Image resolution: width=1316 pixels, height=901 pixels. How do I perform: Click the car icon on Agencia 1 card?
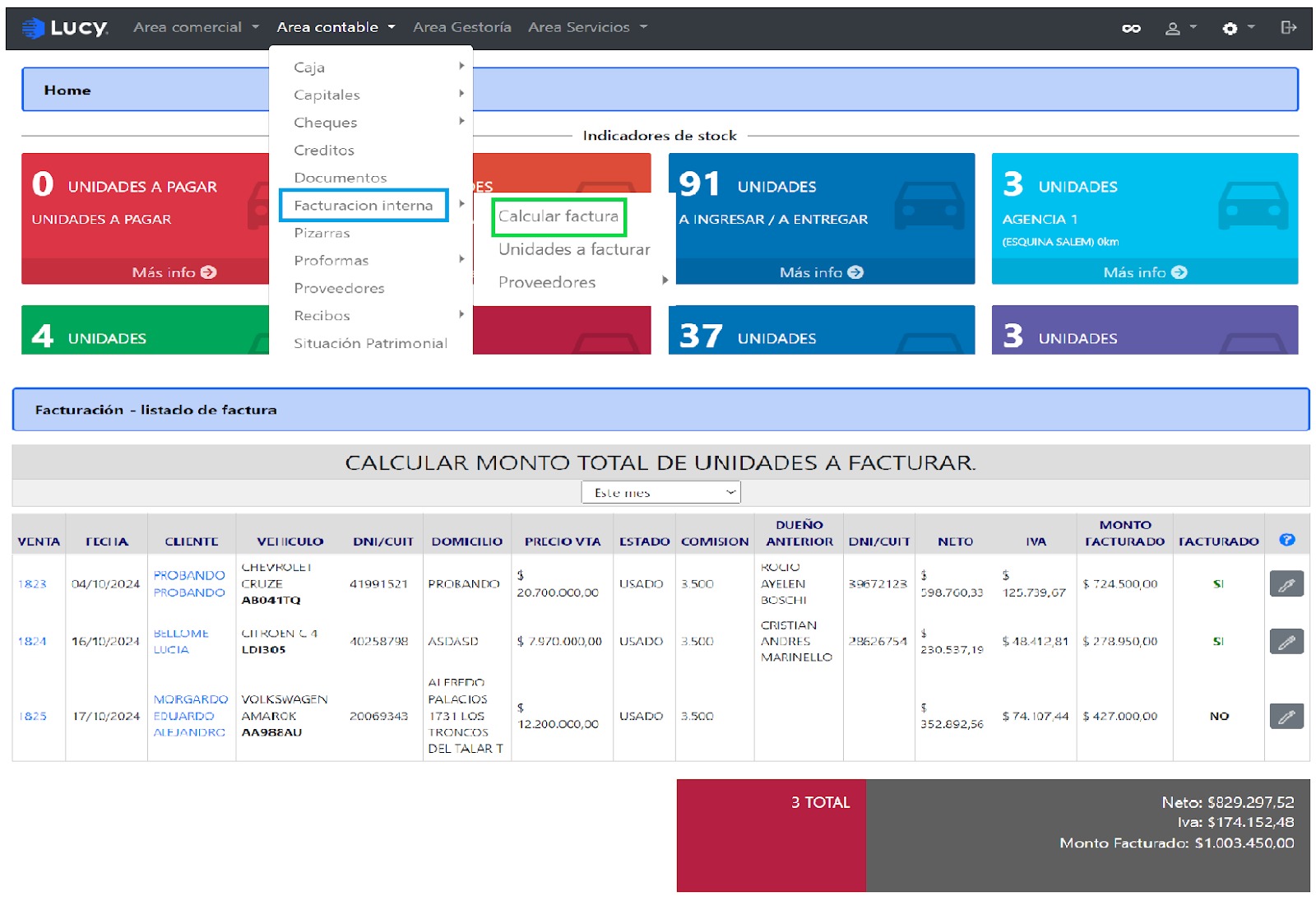click(1253, 205)
